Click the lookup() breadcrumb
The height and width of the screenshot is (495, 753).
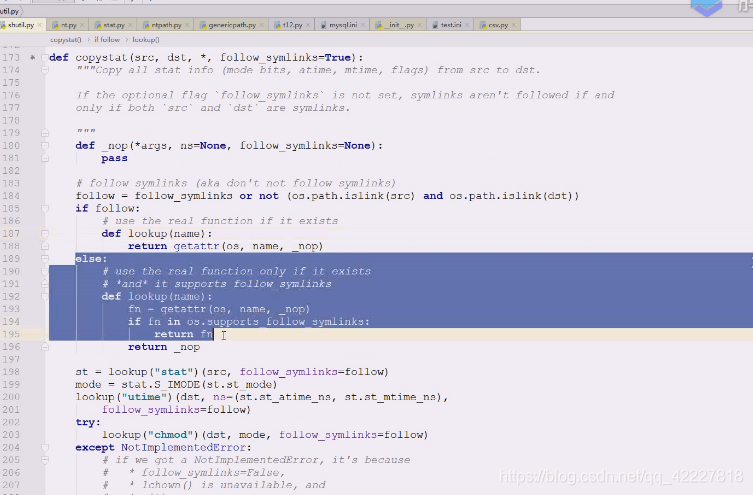click(146, 40)
